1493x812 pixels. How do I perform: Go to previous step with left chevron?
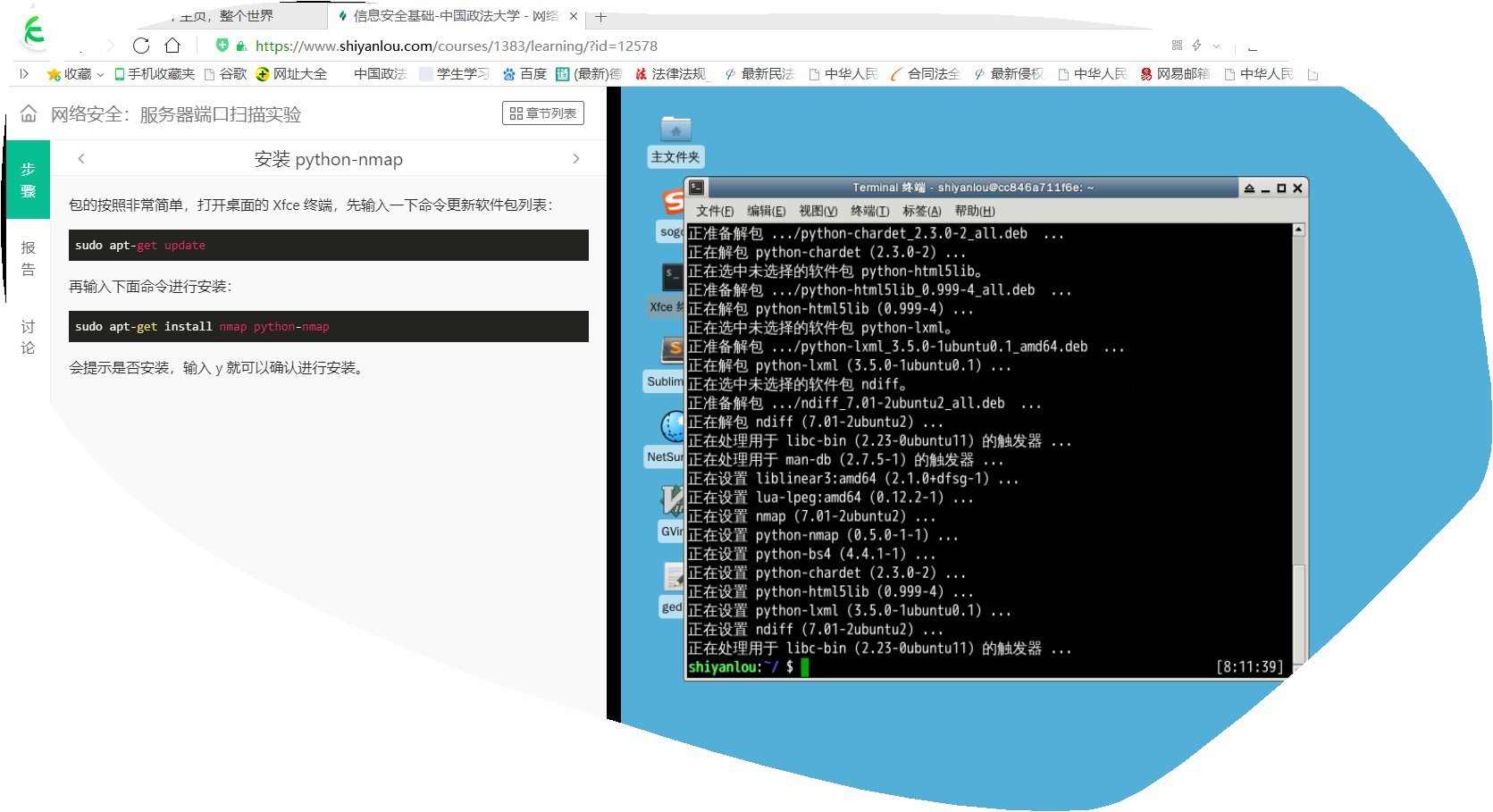pyautogui.click(x=81, y=159)
